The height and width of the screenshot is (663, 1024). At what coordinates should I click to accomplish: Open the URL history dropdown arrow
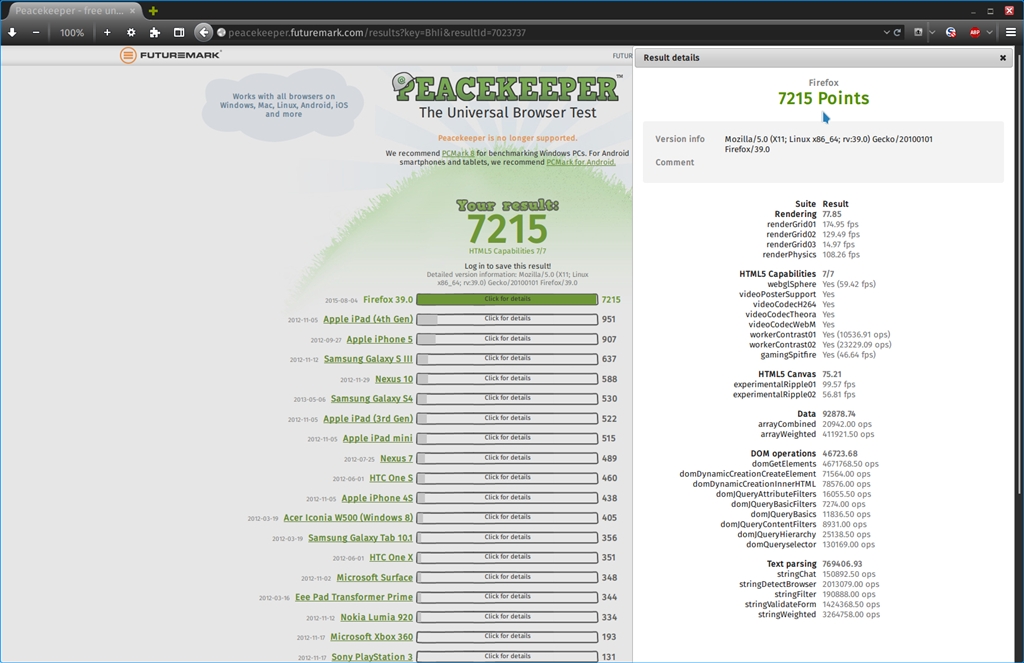(x=886, y=32)
